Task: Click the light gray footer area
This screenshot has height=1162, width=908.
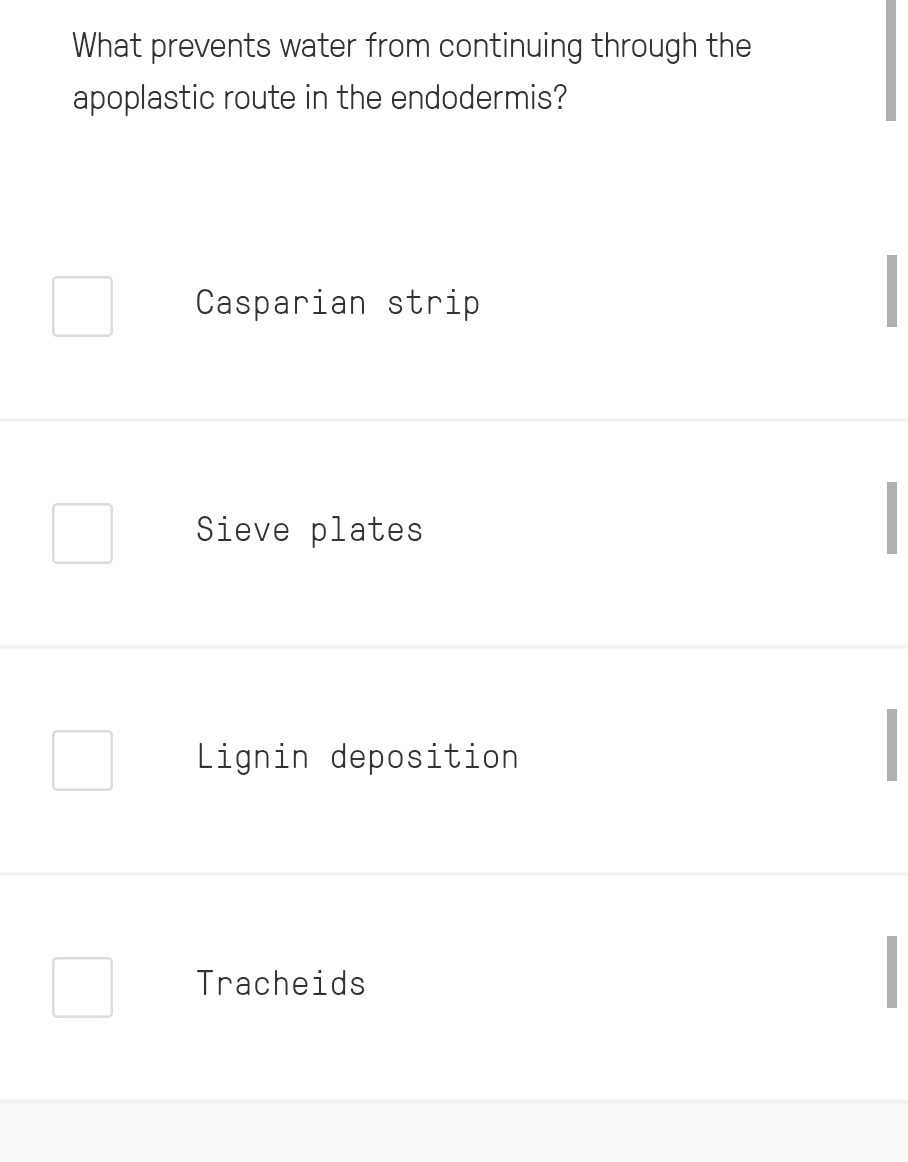Action: [x=454, y=1134]
